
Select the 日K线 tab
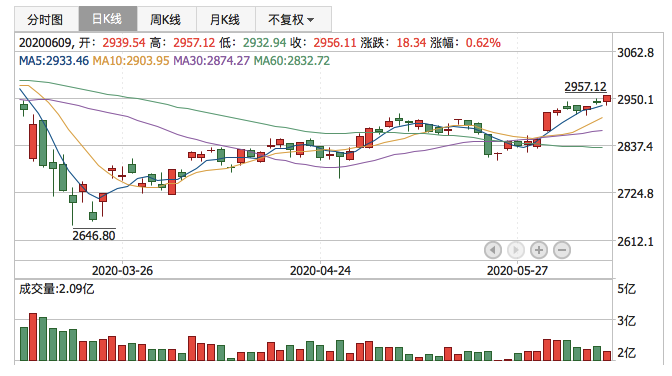tap(108, 19)
